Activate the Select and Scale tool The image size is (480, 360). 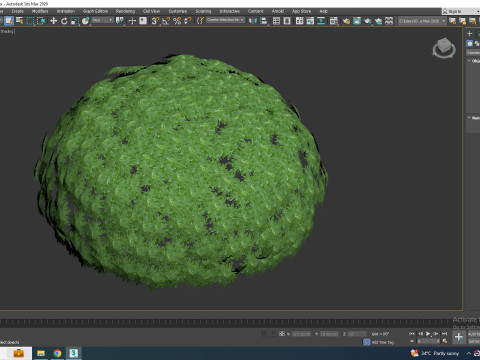pos(75,21)
